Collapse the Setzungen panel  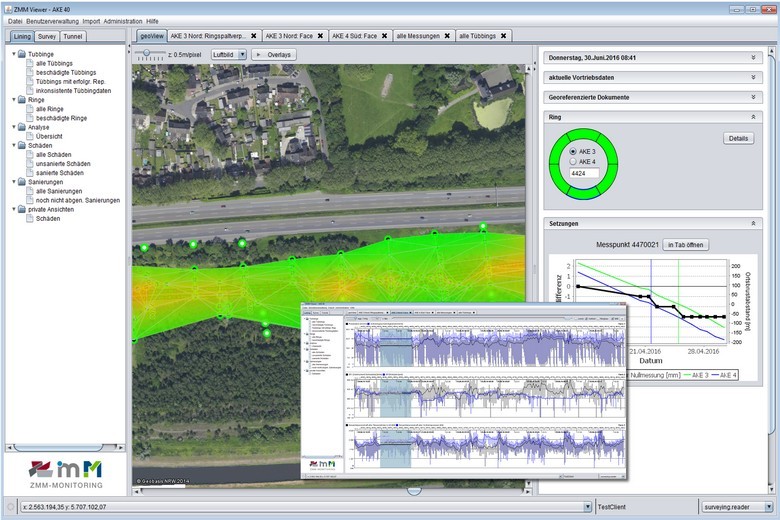(753, 223)
